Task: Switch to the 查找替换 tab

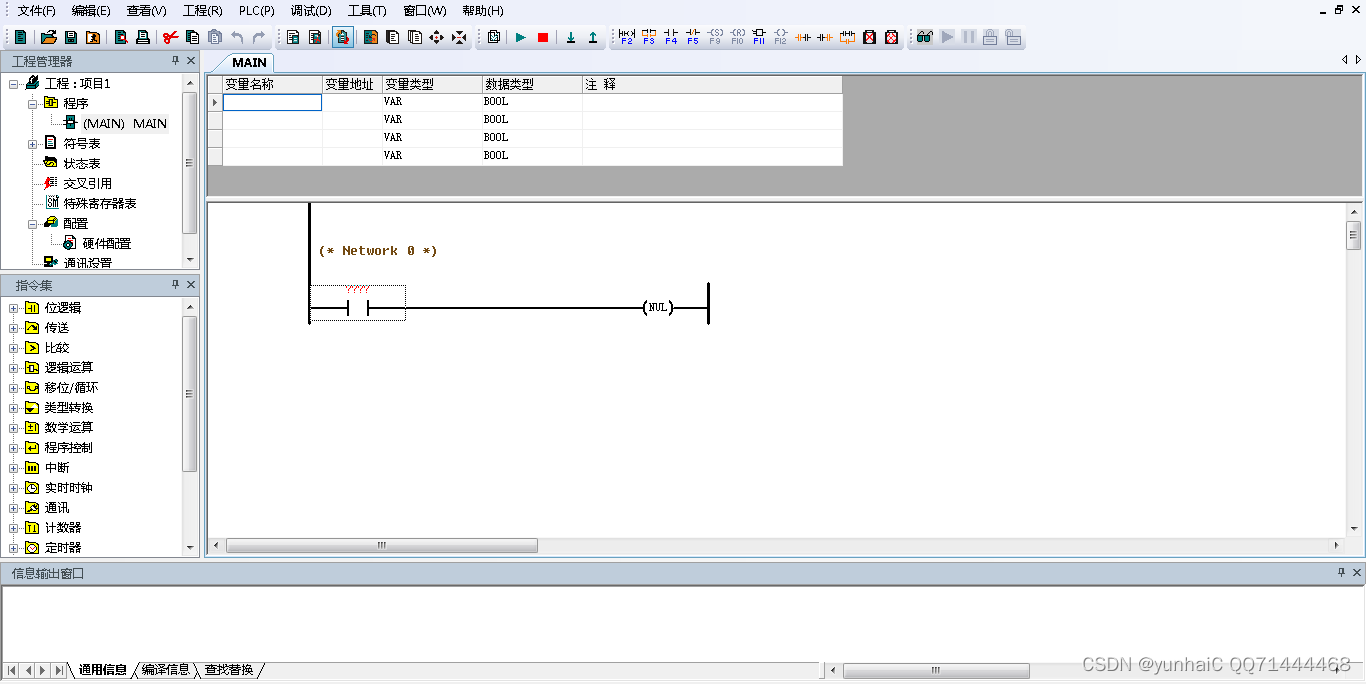Action: tap(229, 670)
